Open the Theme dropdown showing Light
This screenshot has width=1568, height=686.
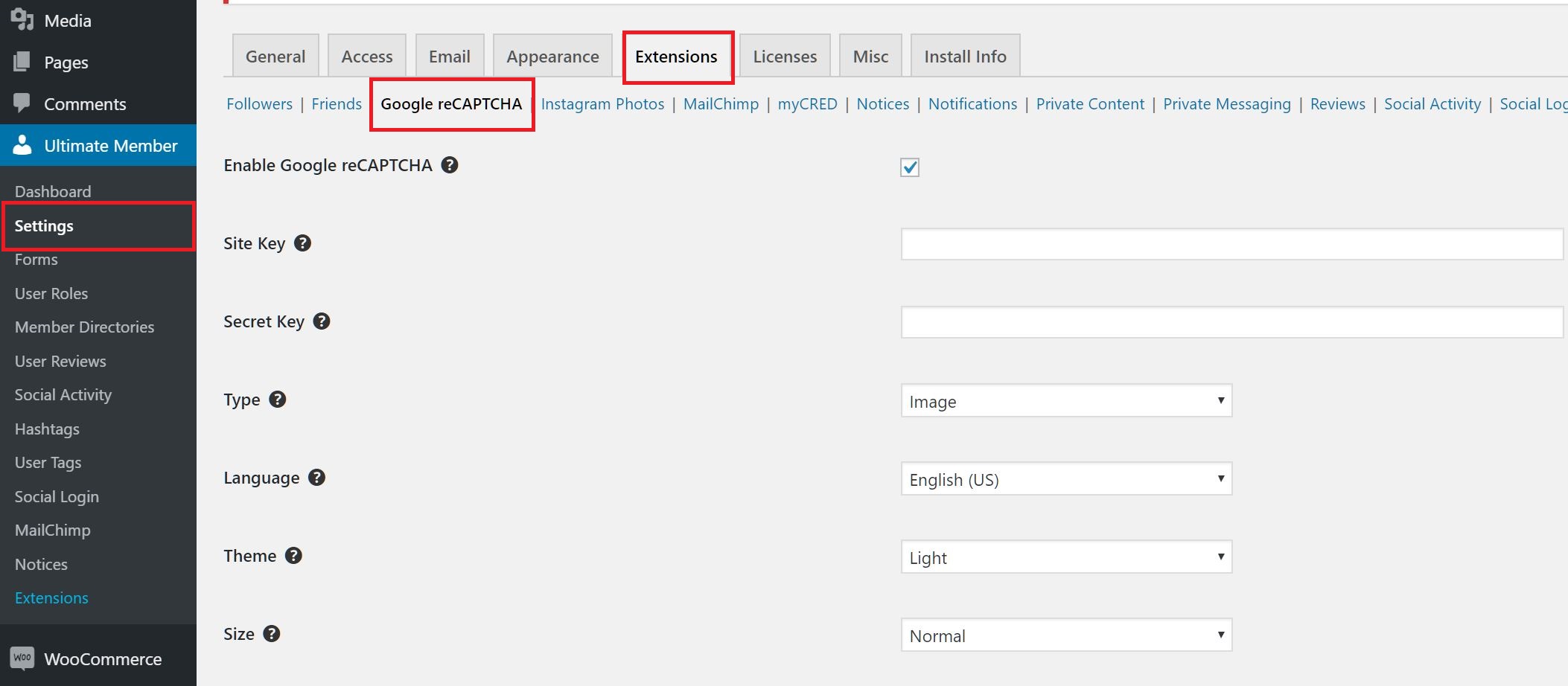[1066, 557]
